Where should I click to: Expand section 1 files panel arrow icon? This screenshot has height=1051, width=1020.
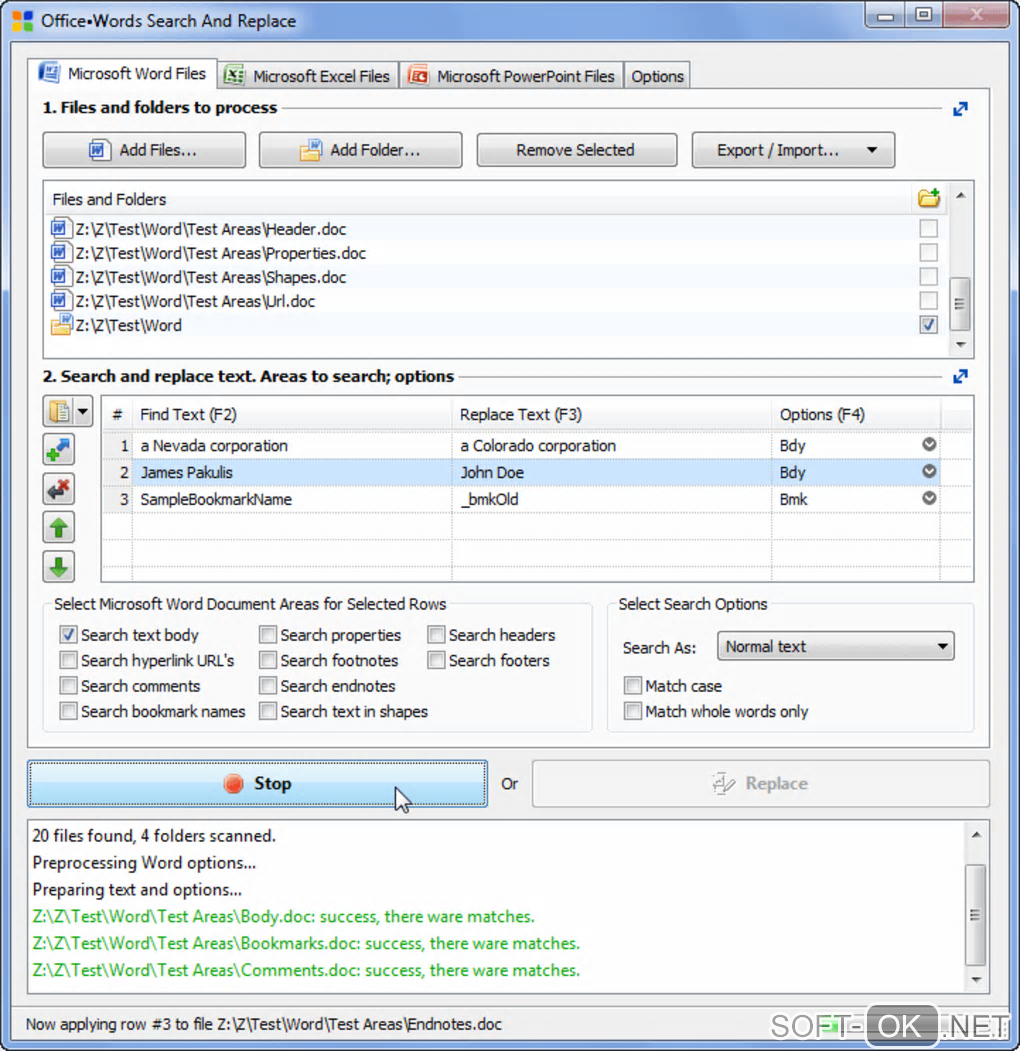(960, 109)
